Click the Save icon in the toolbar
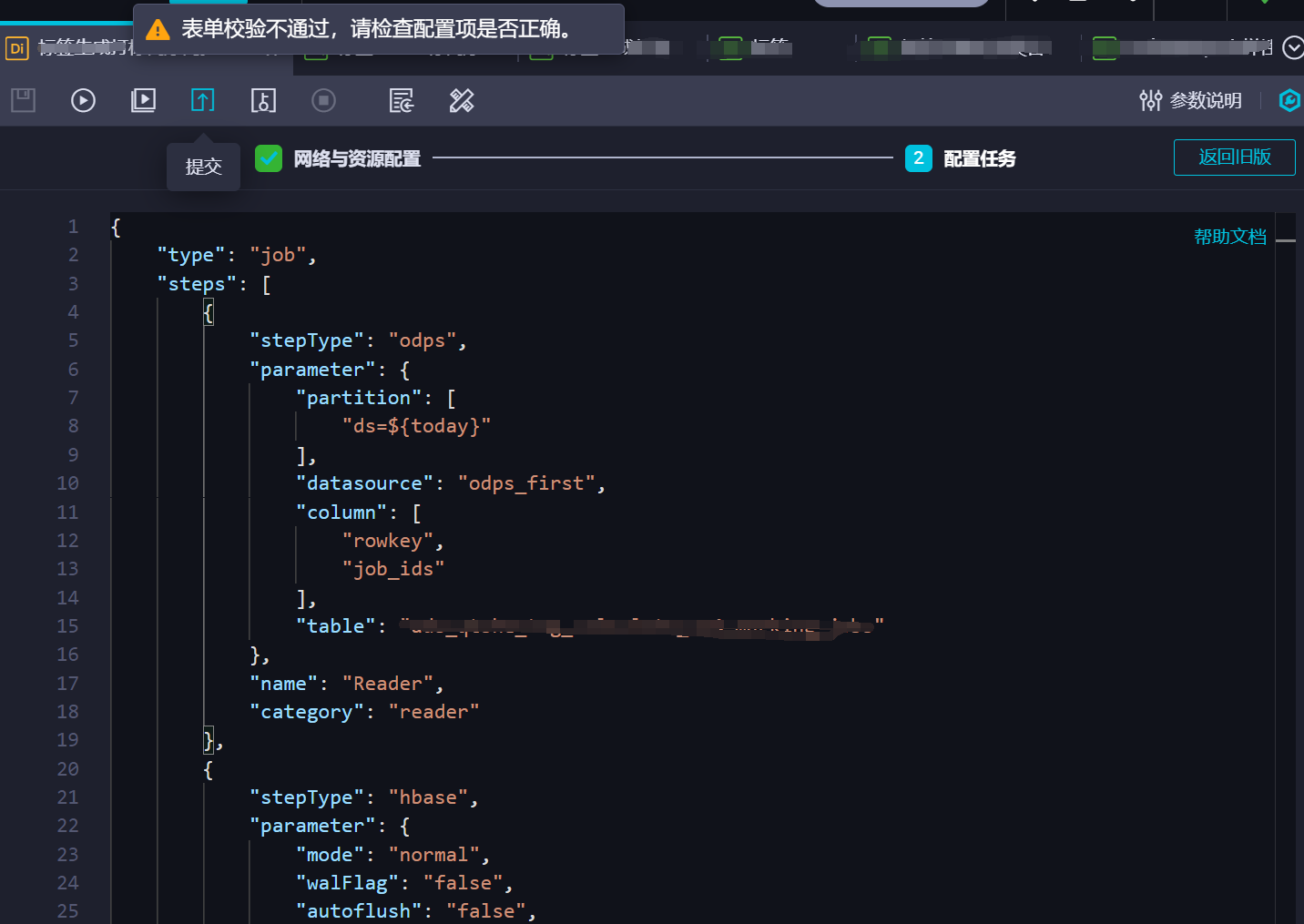The width and height of the screenshot is (1304, 924). [23, 100]
